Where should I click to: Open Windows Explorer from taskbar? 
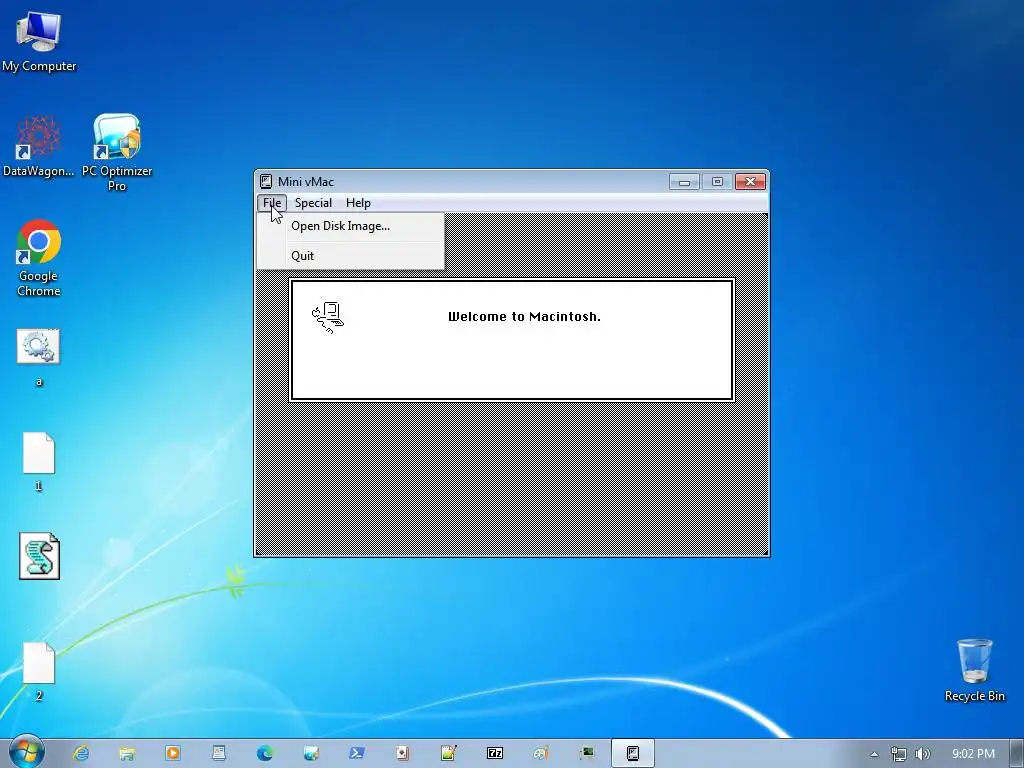(127, 753)
